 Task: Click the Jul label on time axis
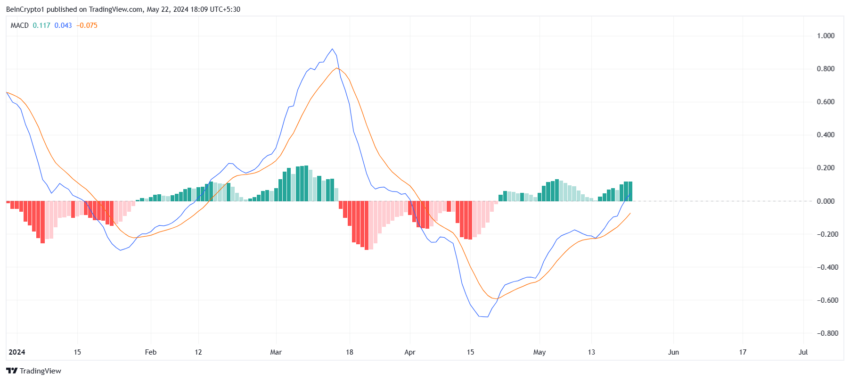pyautogui.click(x=803, y=352)
